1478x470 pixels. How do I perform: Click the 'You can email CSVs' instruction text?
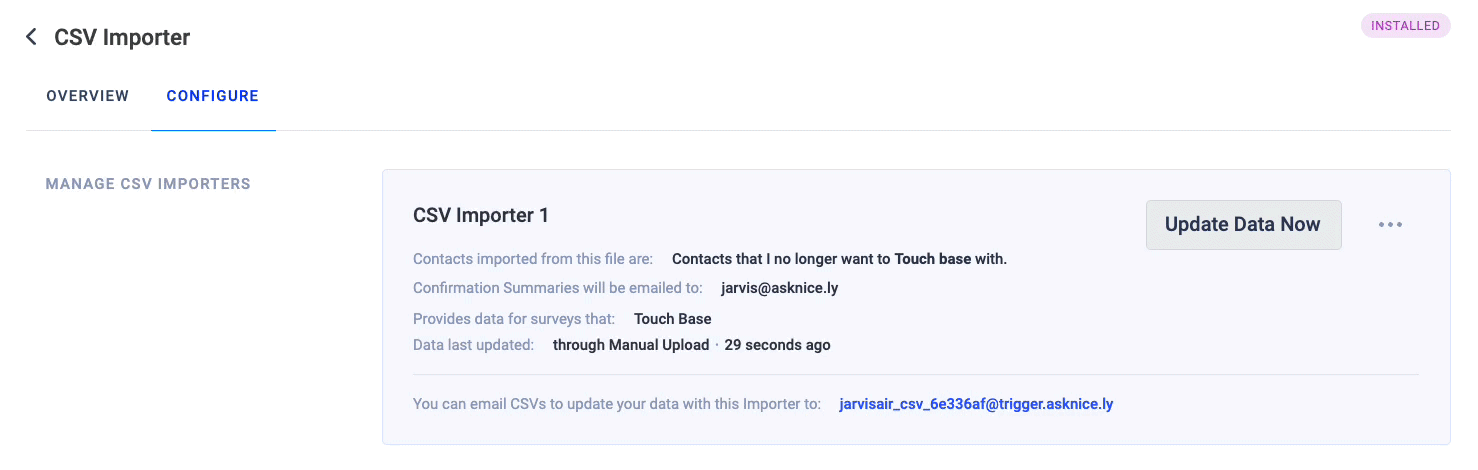pos(617,405)
